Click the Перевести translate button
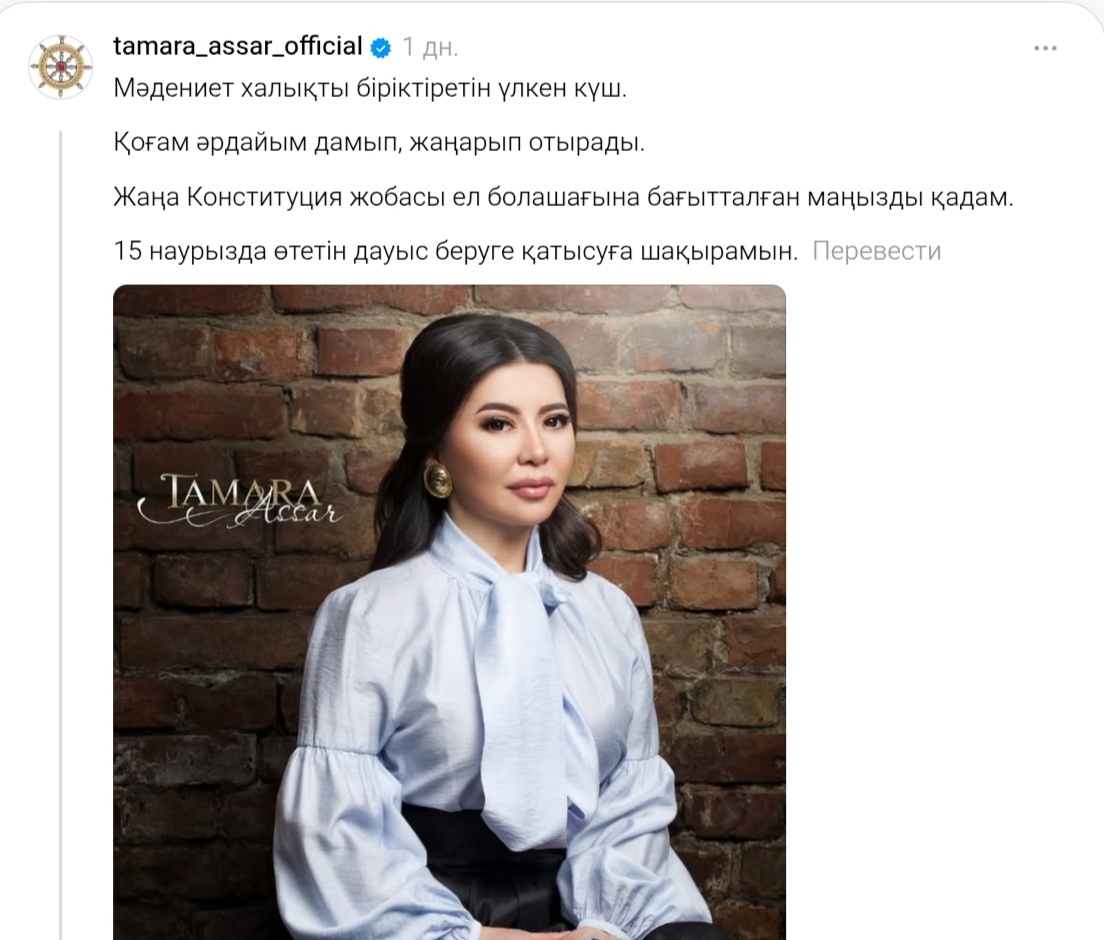The height and width of the screenshot is (940, 1104). click(877, 251)
